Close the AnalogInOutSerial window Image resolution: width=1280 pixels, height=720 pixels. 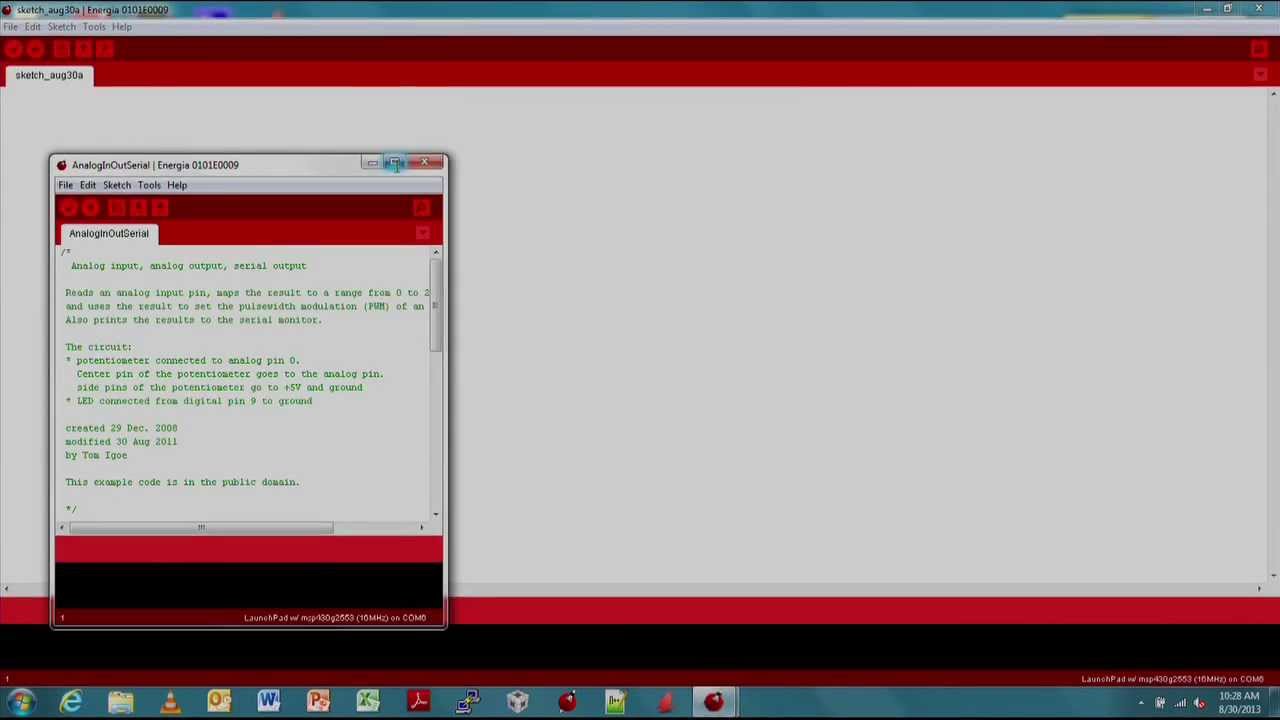point(425,163)
